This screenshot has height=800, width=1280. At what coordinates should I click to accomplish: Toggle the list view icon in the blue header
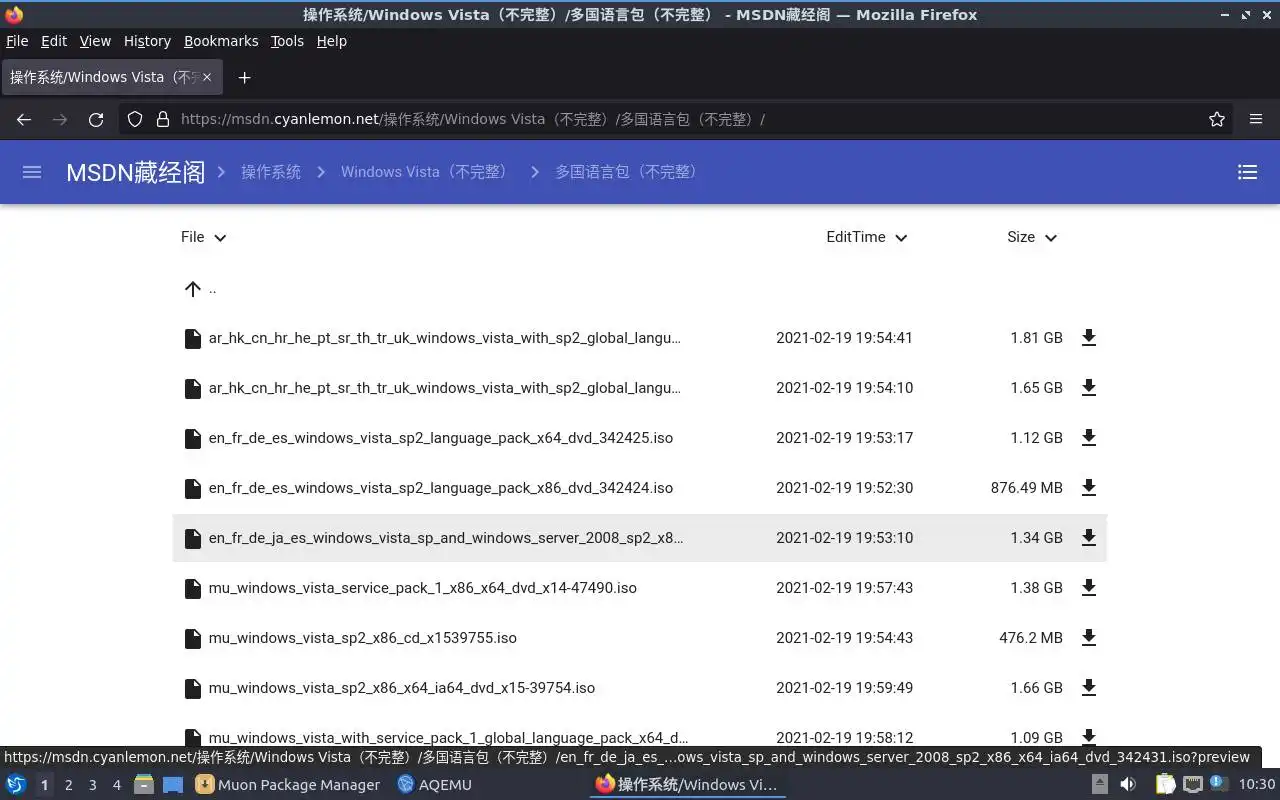click(1247, 172)
